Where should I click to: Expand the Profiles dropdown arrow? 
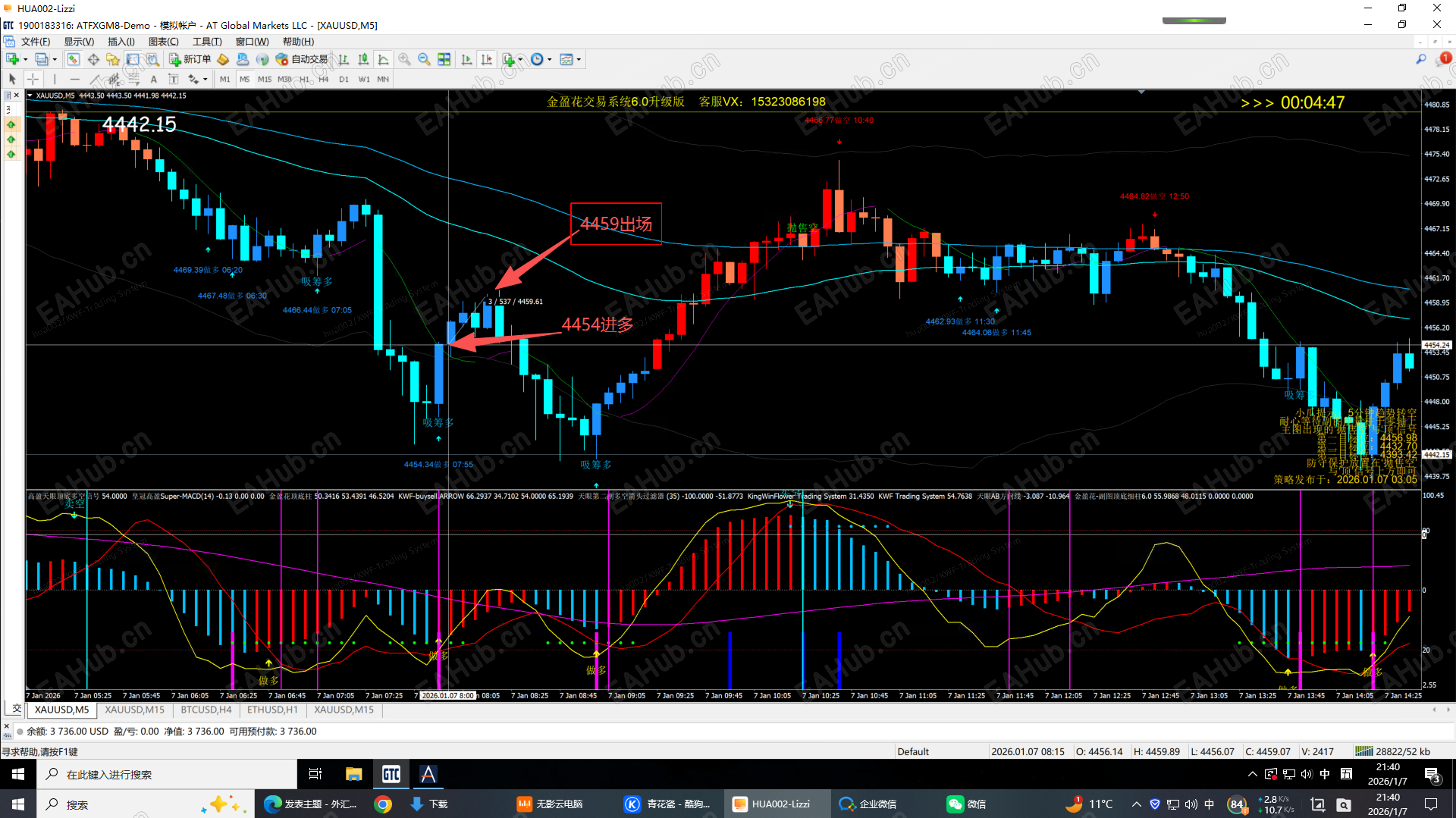tap(55, 59)
